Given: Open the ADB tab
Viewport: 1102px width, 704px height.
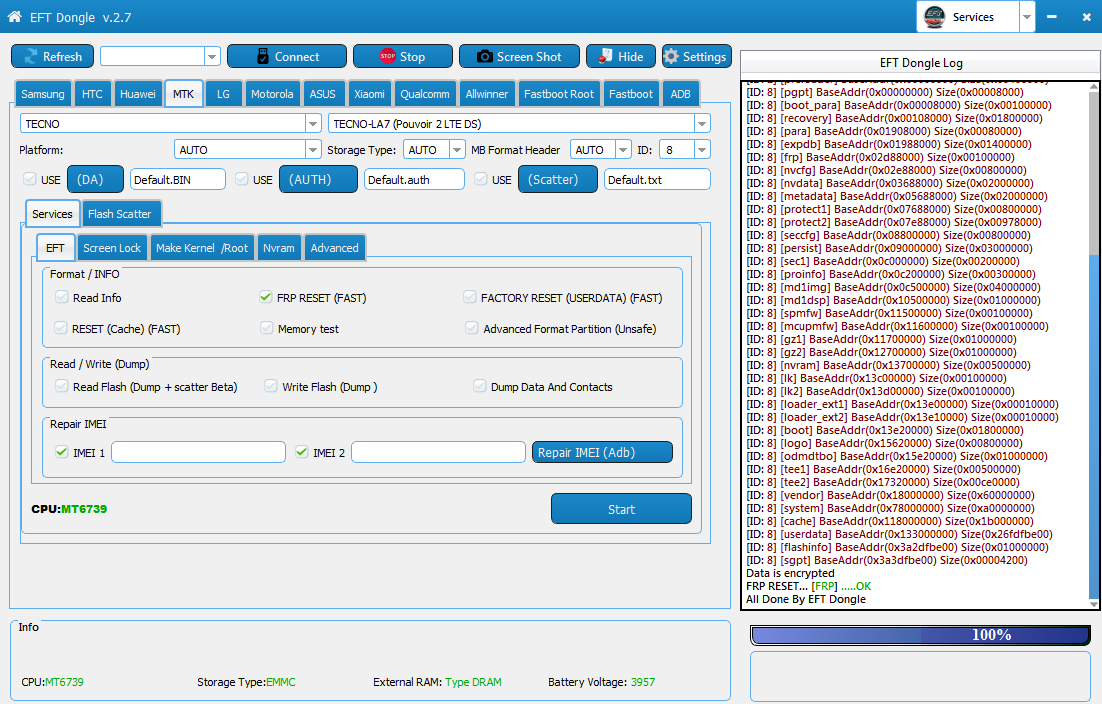Looking at the screenshot, I should (680, 93).
